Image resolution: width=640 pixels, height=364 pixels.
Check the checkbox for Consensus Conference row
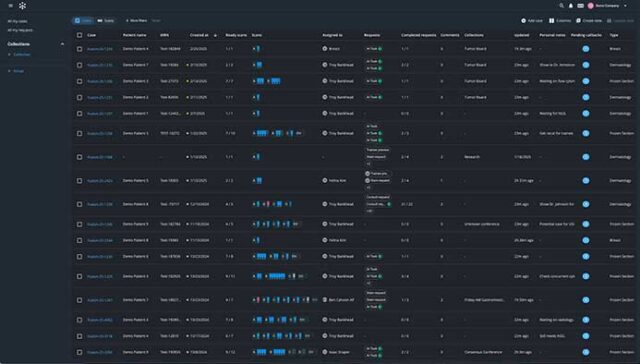(x=80, y=352)
